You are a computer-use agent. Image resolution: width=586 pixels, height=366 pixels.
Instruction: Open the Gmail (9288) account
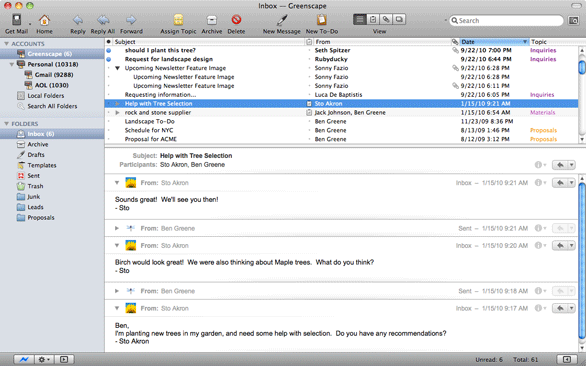[49, 75]
